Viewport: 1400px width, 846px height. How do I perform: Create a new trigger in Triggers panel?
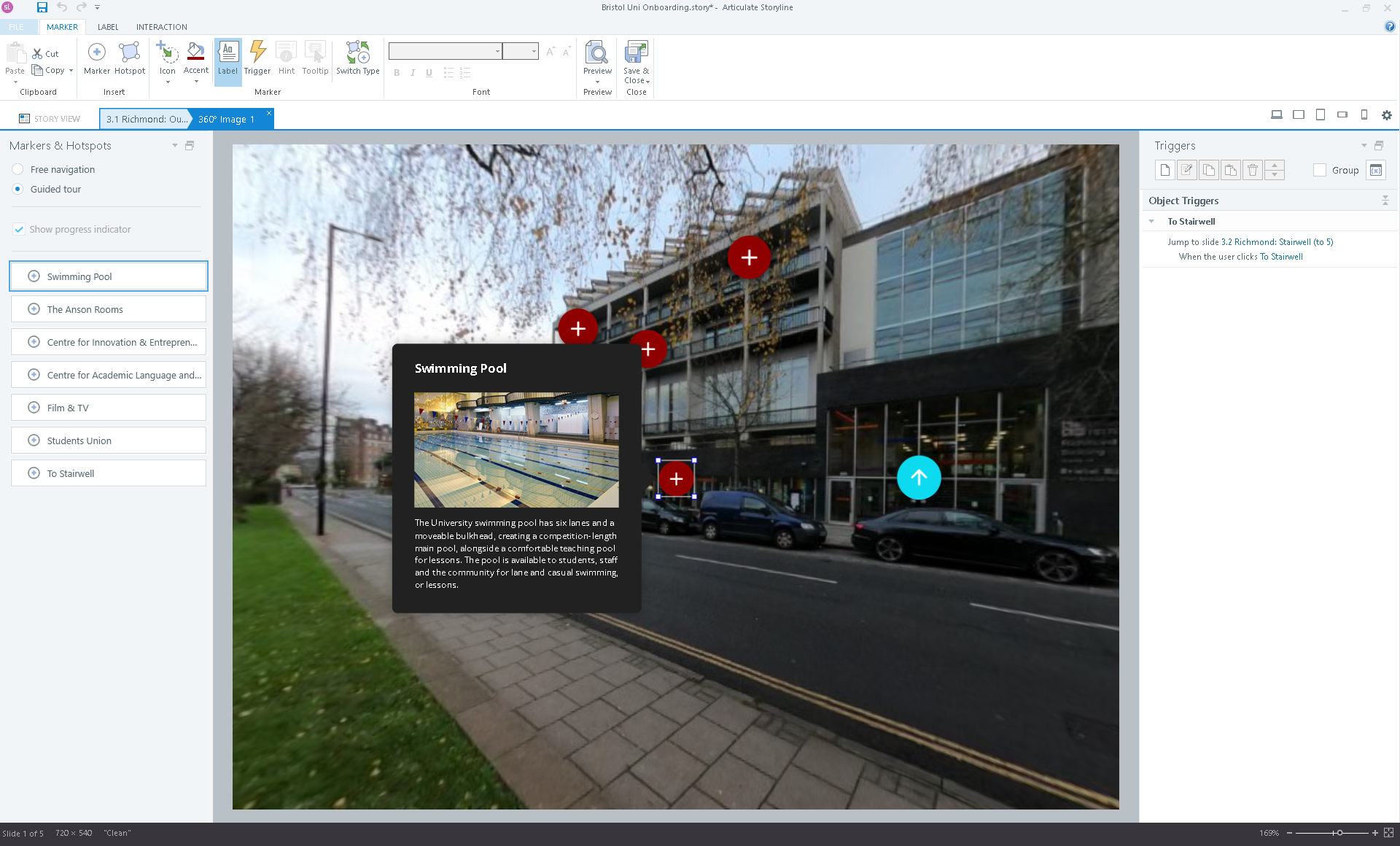coord(1164,170)
